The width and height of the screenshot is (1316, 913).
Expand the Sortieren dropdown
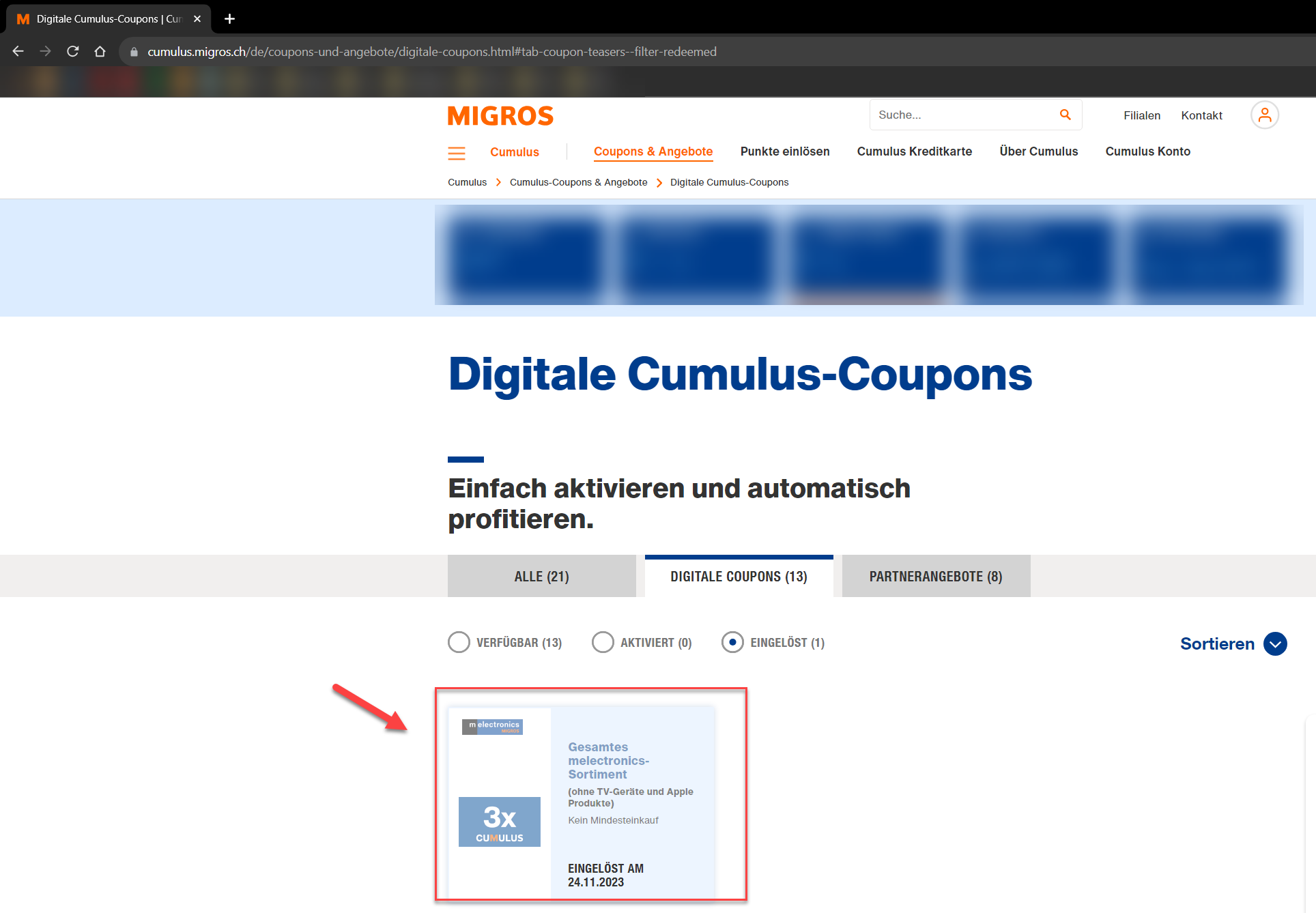pos(1274,643)
